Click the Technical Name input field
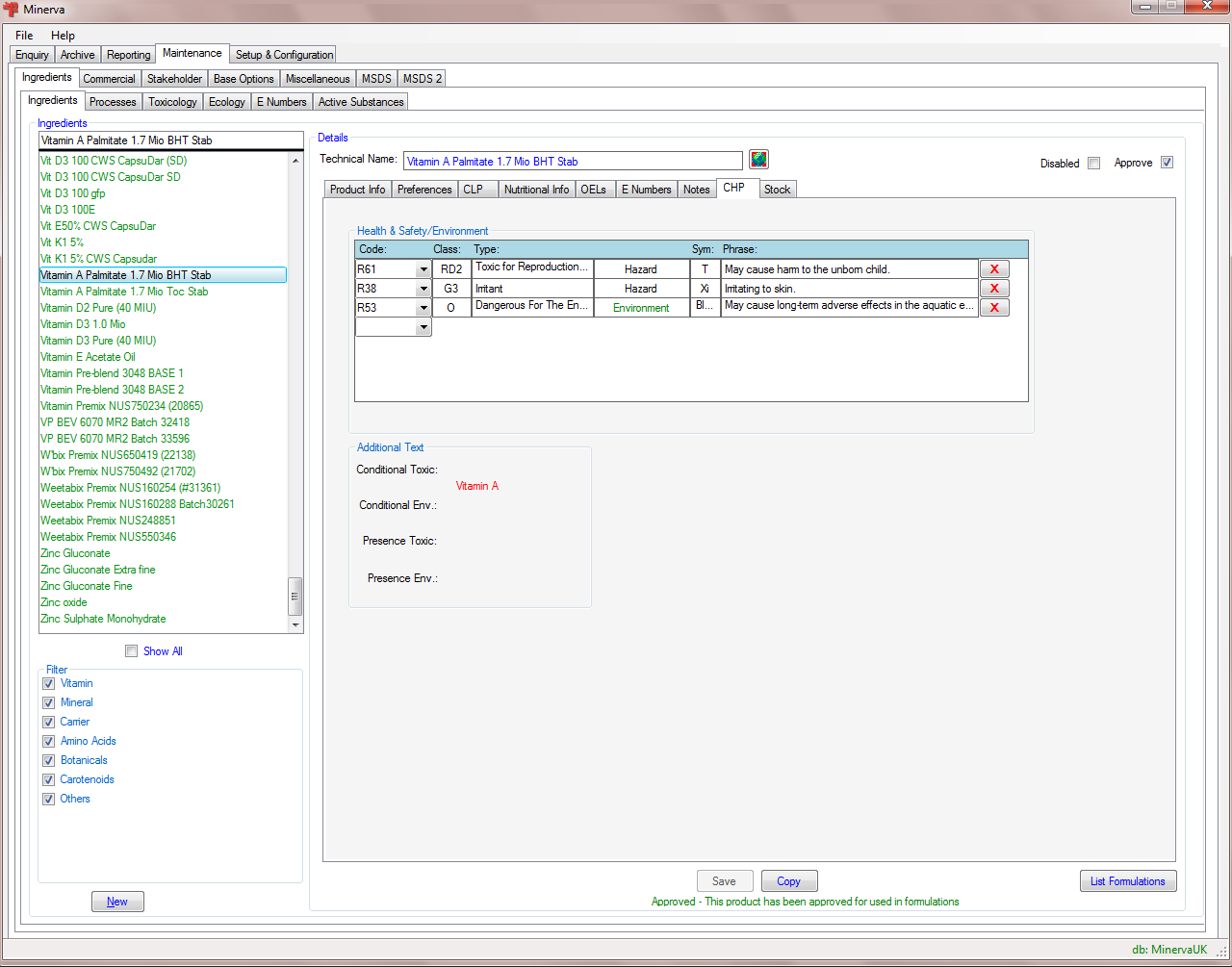The image size is (1232, 967). [x=573, y=162]
